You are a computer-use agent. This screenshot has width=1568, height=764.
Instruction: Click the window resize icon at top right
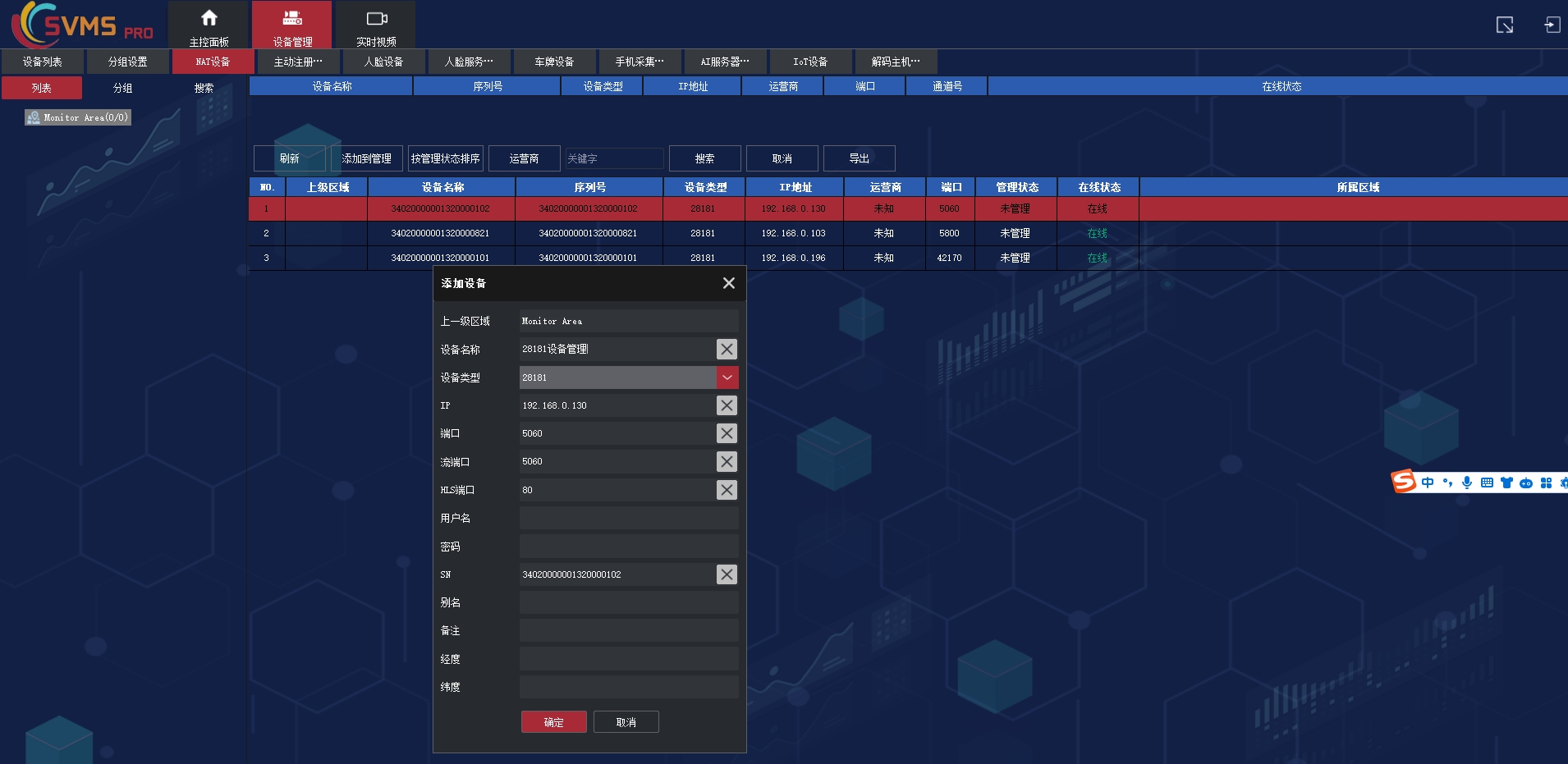pos(1504,25)
